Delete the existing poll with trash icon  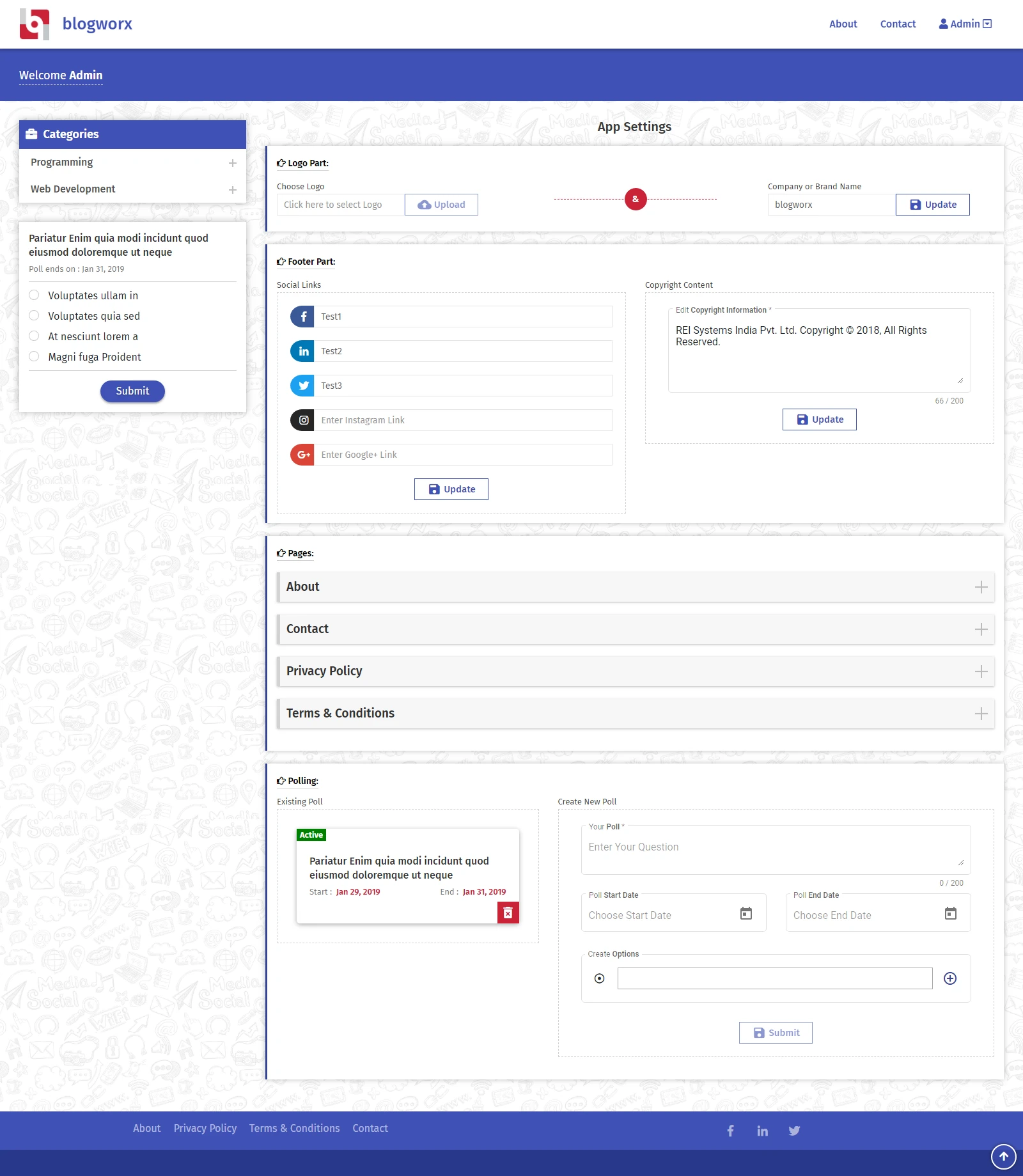pyautogui.click(x=508, y=913)
